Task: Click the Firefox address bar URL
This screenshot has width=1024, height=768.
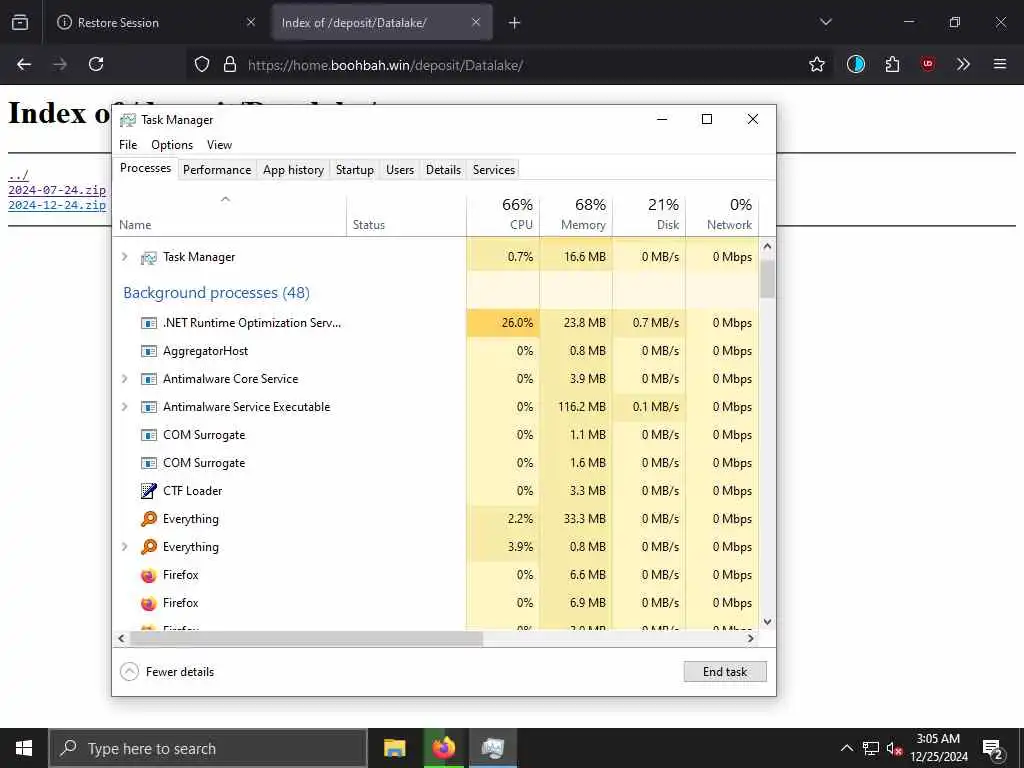Action: 385,65
